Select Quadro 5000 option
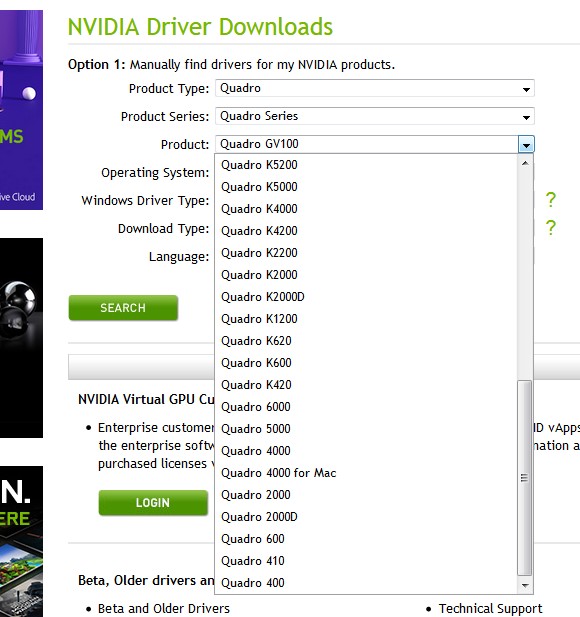This screenshot has height=617, width=580. point(366,429)
